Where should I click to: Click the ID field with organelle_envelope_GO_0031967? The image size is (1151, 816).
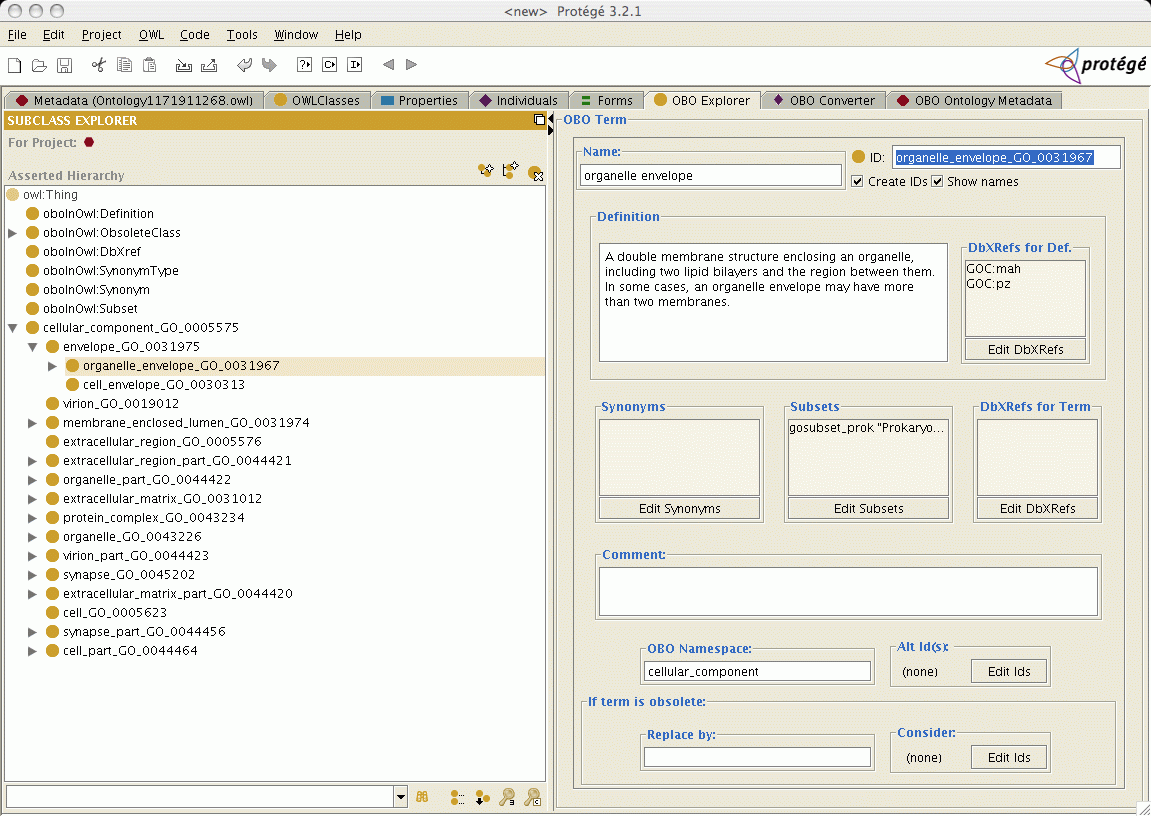pyautogui.click(x=1006, y=157)
